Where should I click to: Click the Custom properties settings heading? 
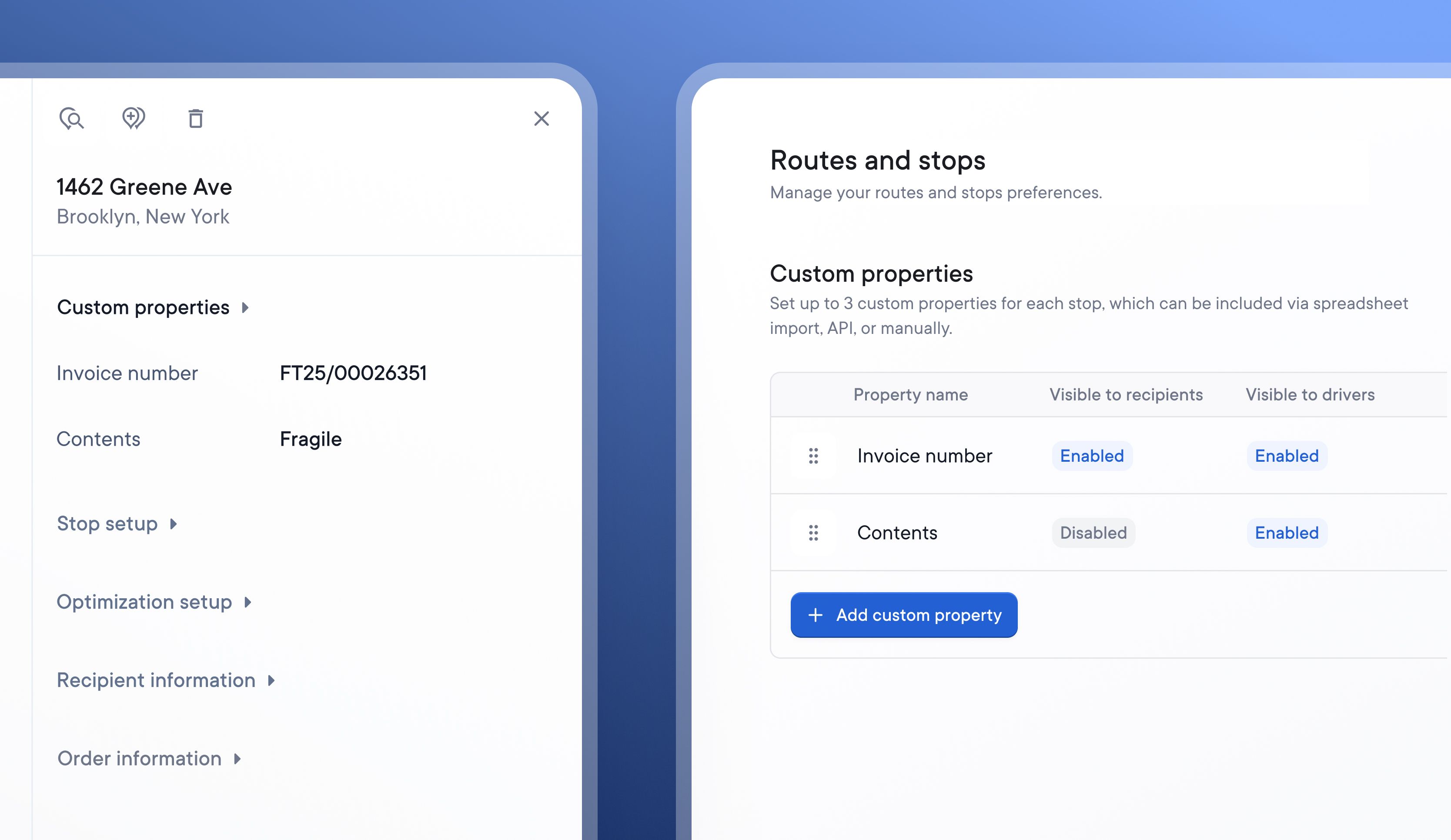871,273
